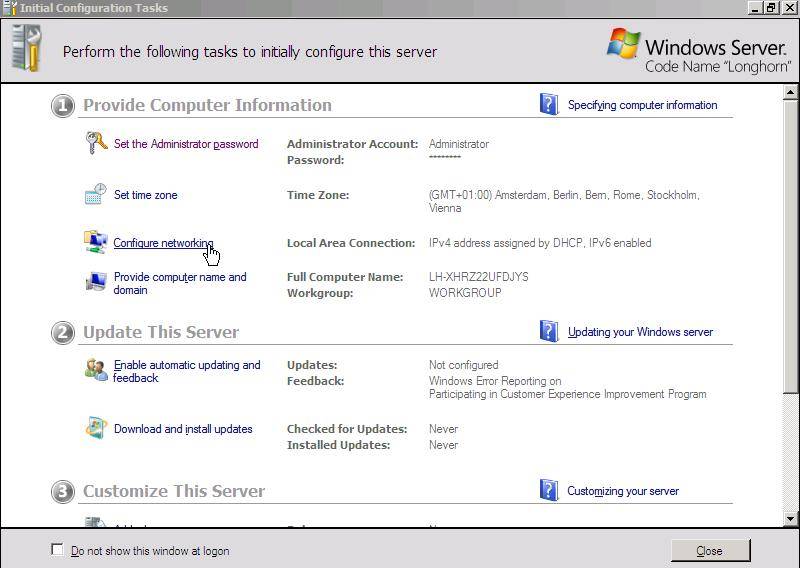Image resolution: width=800 pixels, height=568 pixels.
Task: Click the keys icon beside Set the Administrator password
Action: (x=96, y=142)
